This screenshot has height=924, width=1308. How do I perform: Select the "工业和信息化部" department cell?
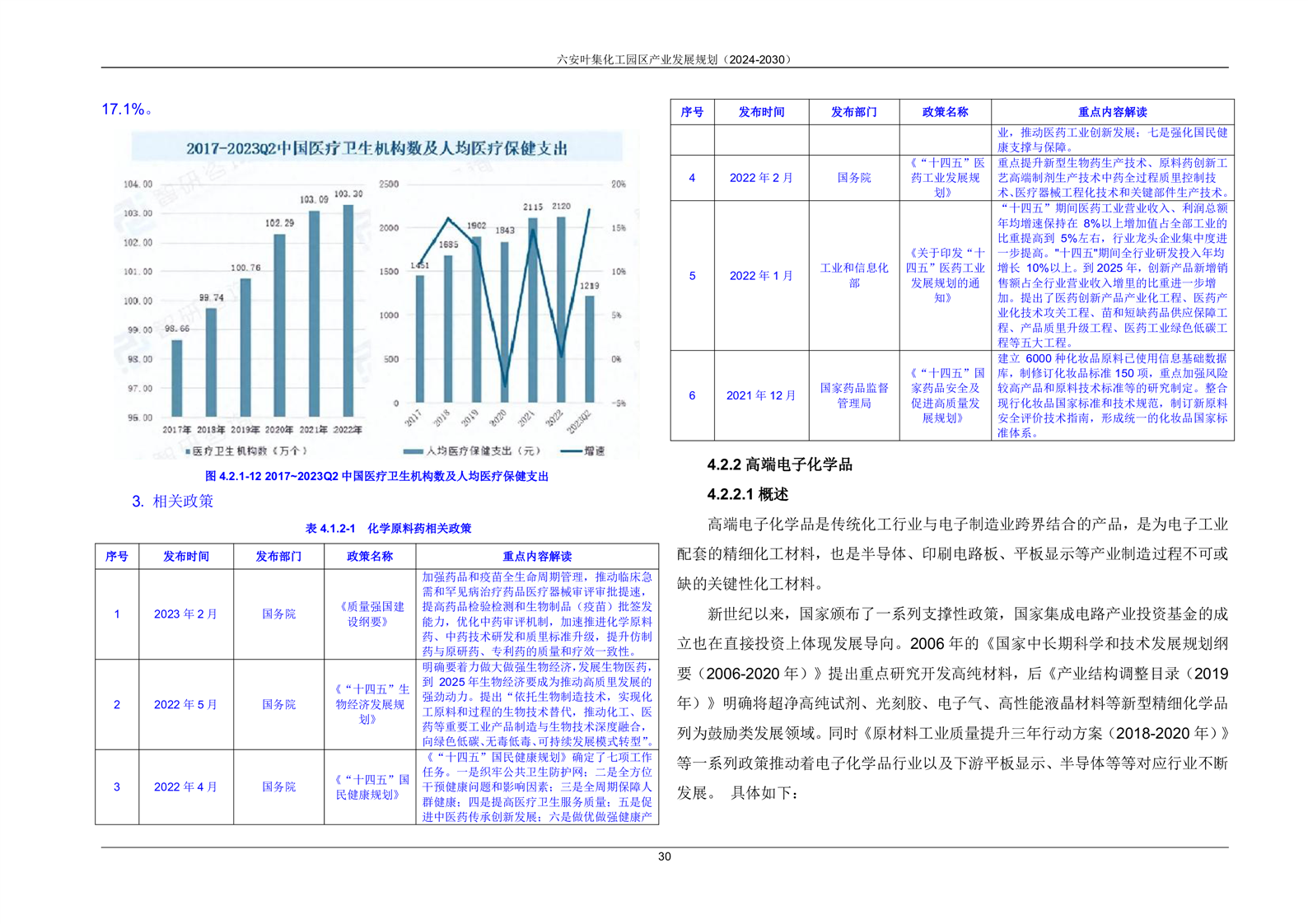853,275
